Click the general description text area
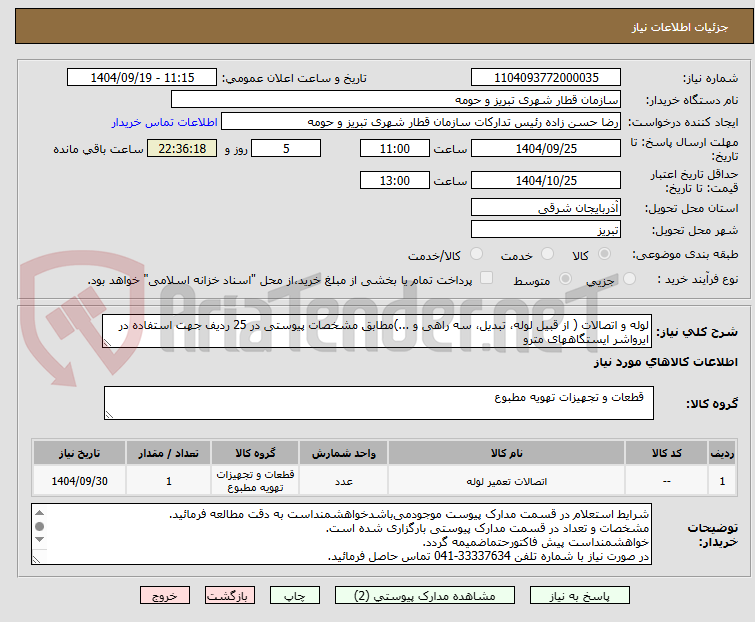Viewport: 755px width, 622px height. [x=377, y=332]
